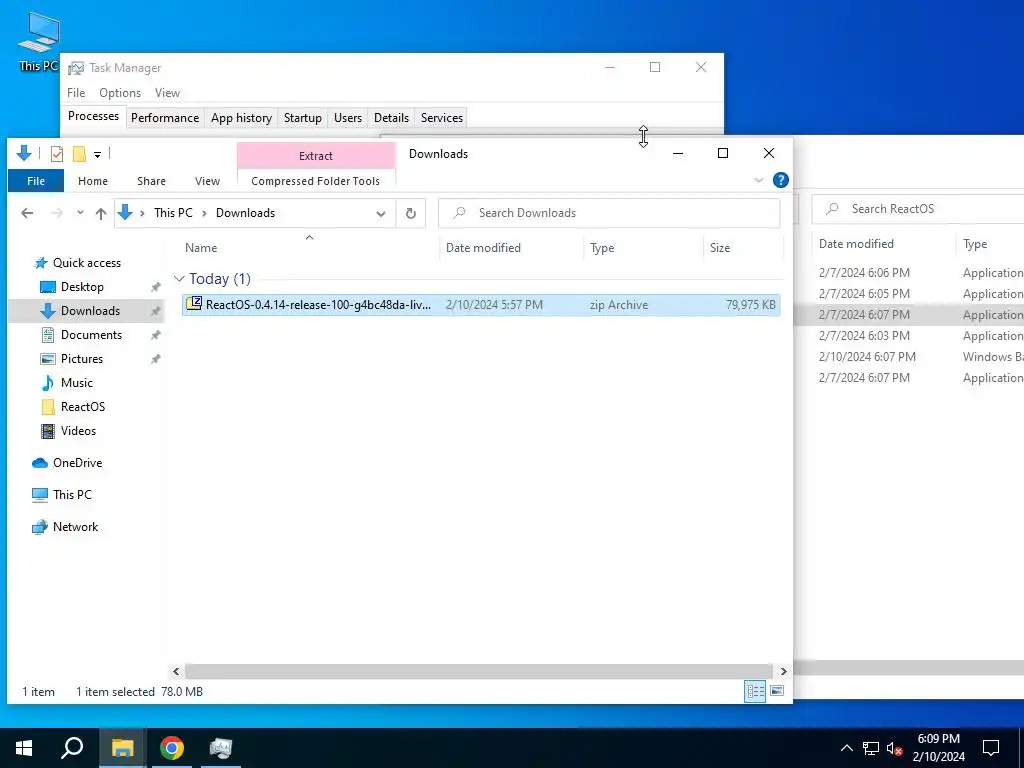Click the Search ReactOS box
1024x768 pixels.
point(918,209)
